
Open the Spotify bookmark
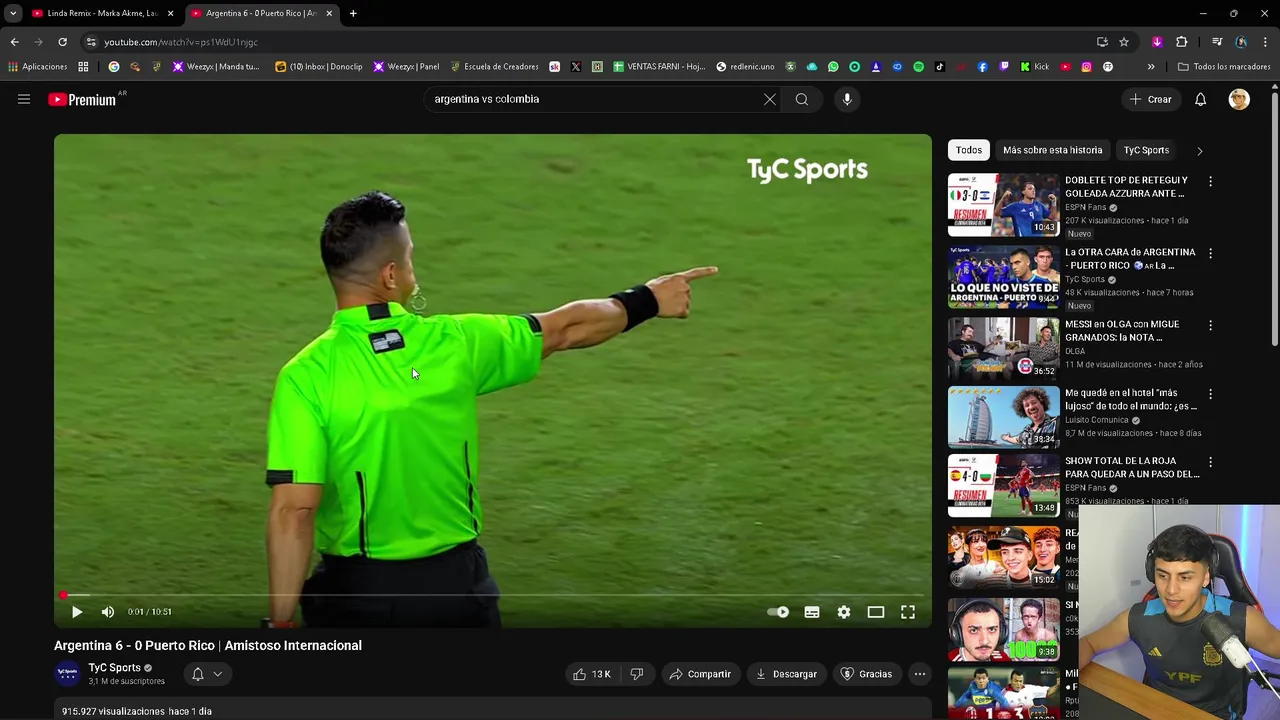918,67
